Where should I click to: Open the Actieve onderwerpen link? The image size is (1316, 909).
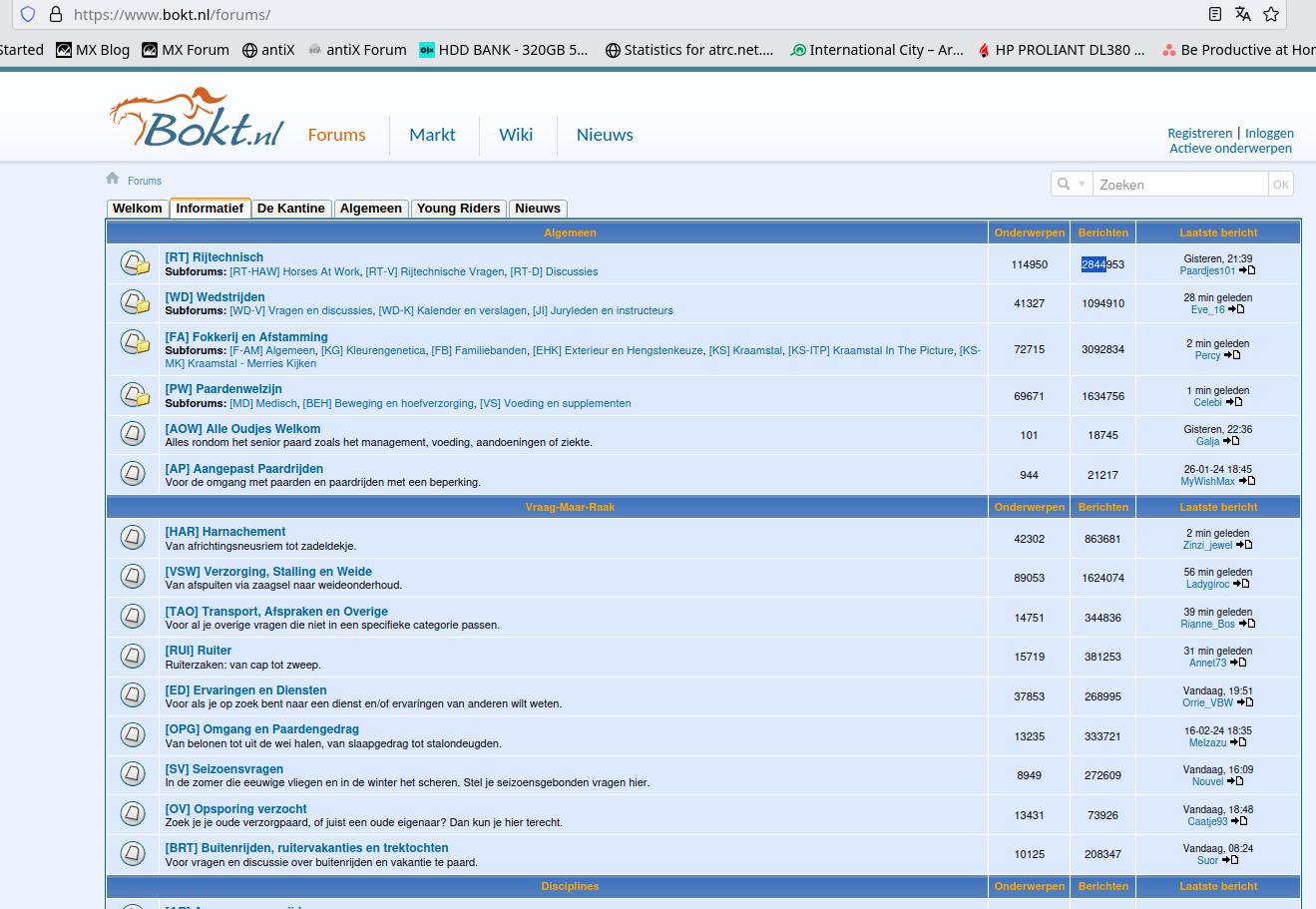(1230, 149)
